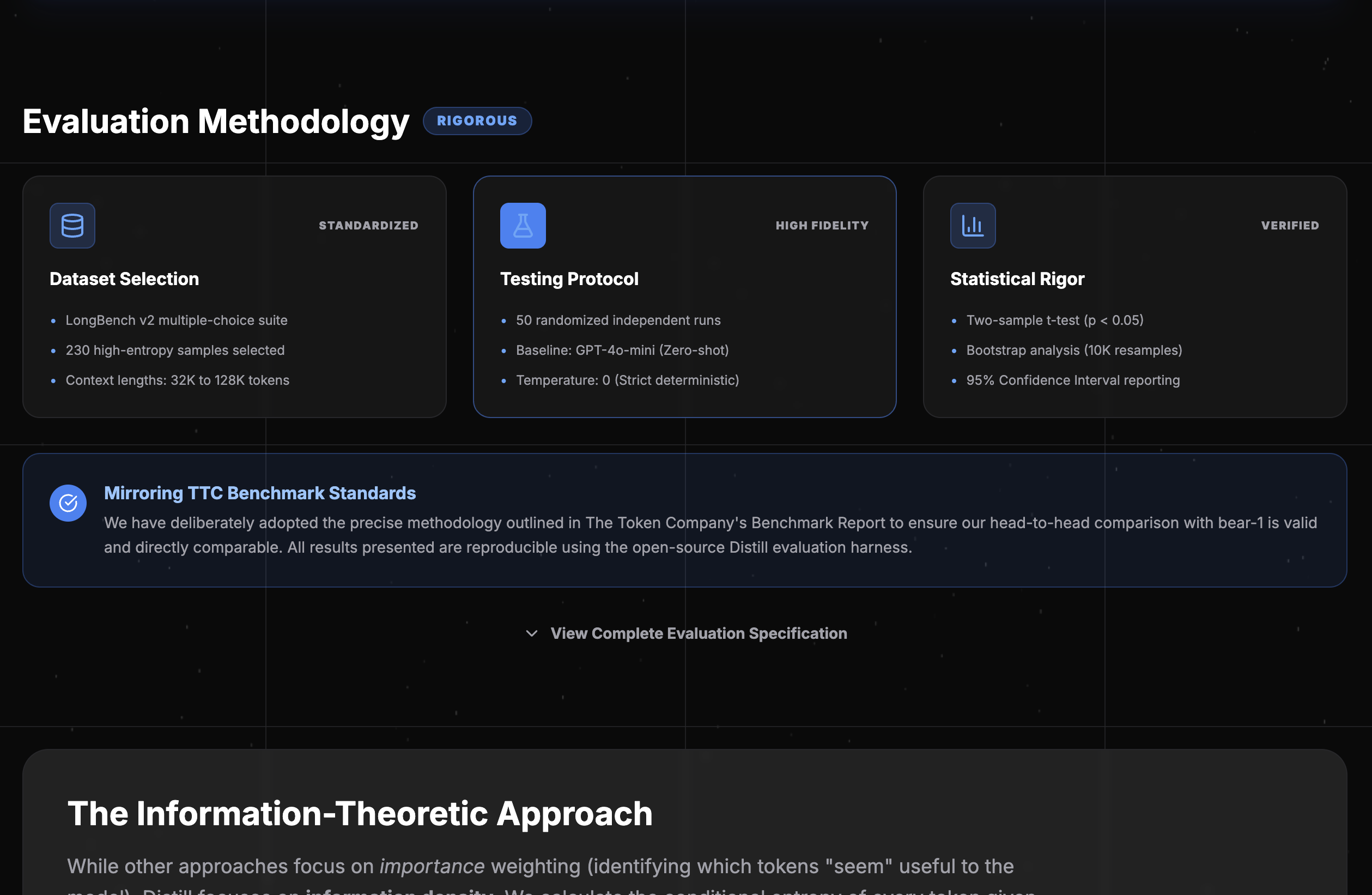
Task: Click the chevron beside View Complete Evaluation Specification
Action: (x=531, y=633)
